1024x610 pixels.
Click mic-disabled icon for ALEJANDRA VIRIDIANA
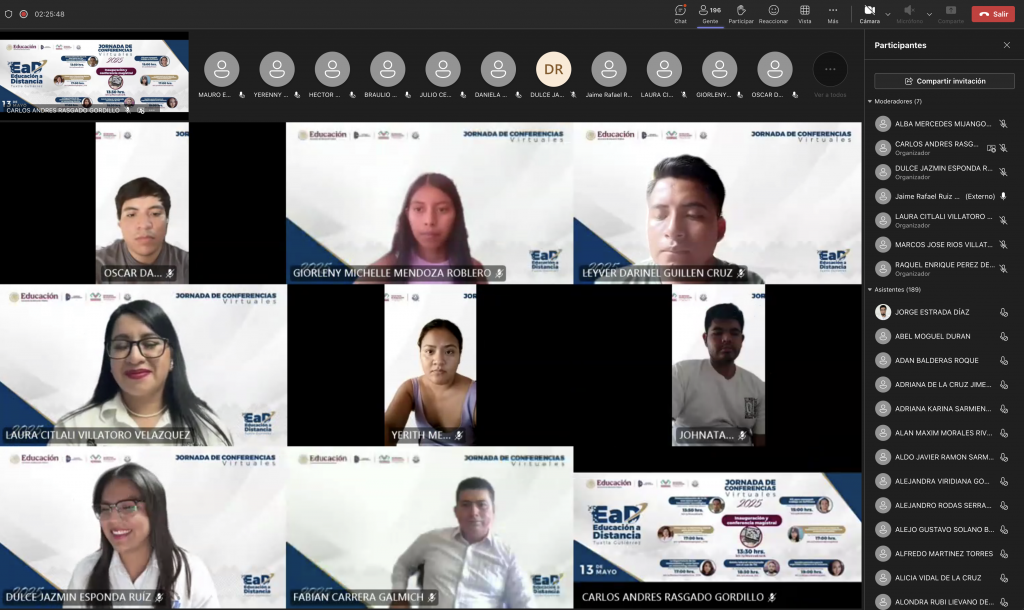(x=1003, y=481)
